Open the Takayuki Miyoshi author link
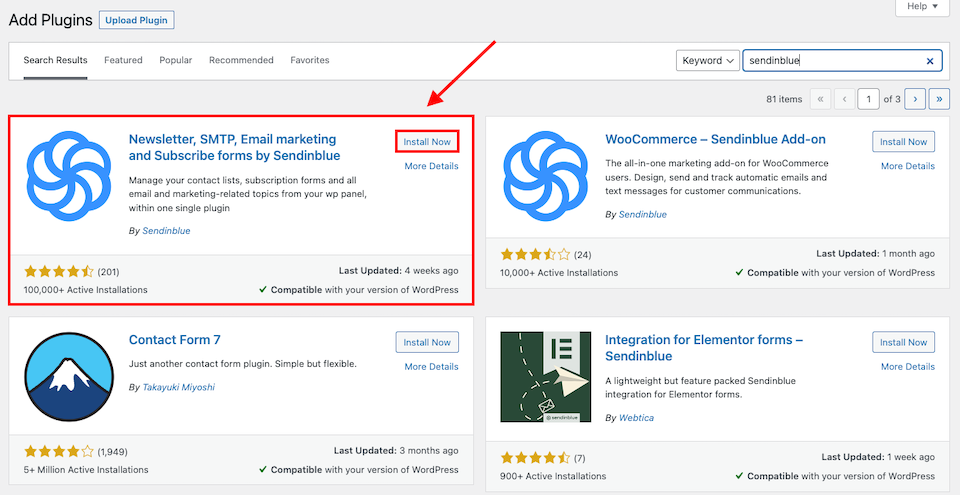The image size is (960, 495). pos(178,387)
